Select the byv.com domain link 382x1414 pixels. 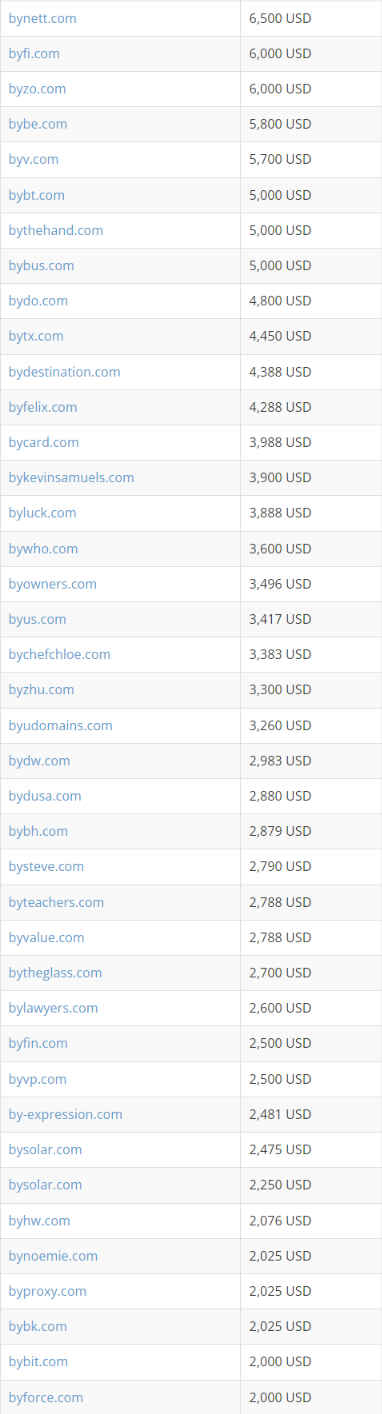tap(33, 159)
